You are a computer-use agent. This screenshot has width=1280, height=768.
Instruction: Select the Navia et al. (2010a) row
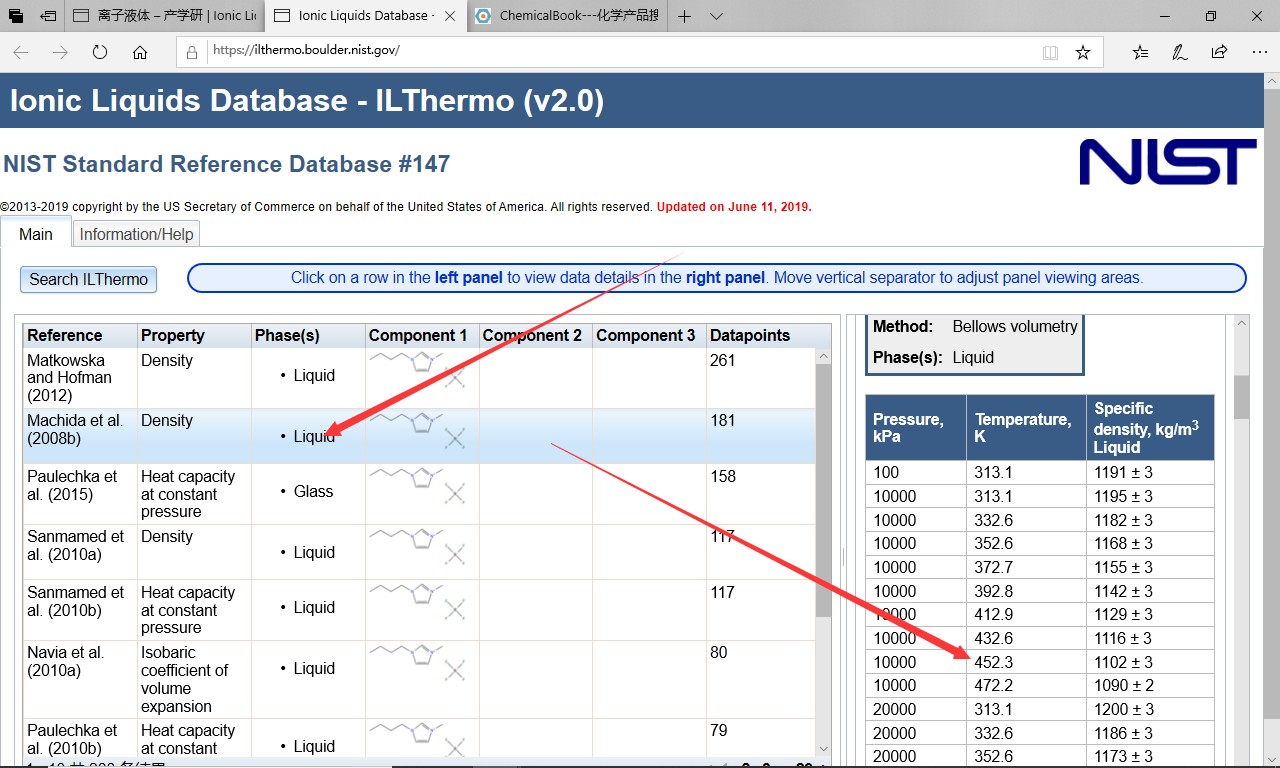[x=419, y=679]
